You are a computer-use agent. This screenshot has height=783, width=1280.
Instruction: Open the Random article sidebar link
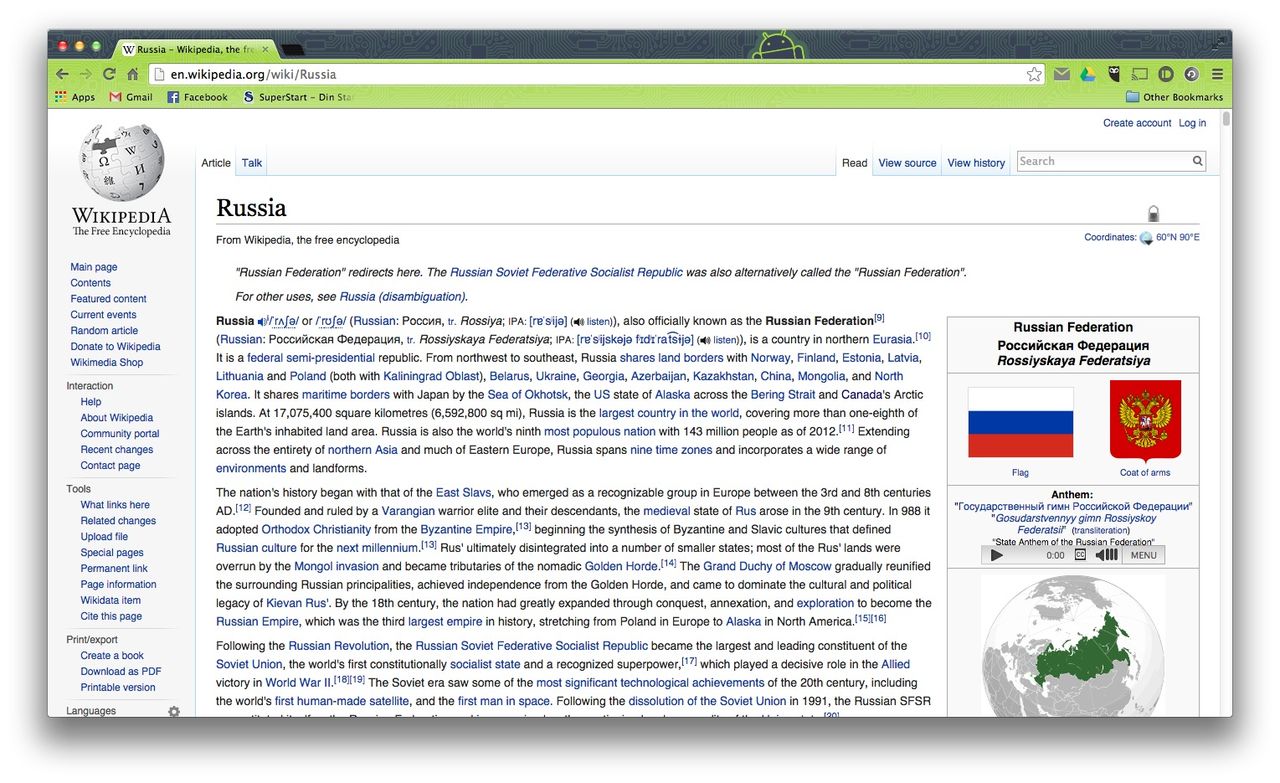click(x=104, y=331)
